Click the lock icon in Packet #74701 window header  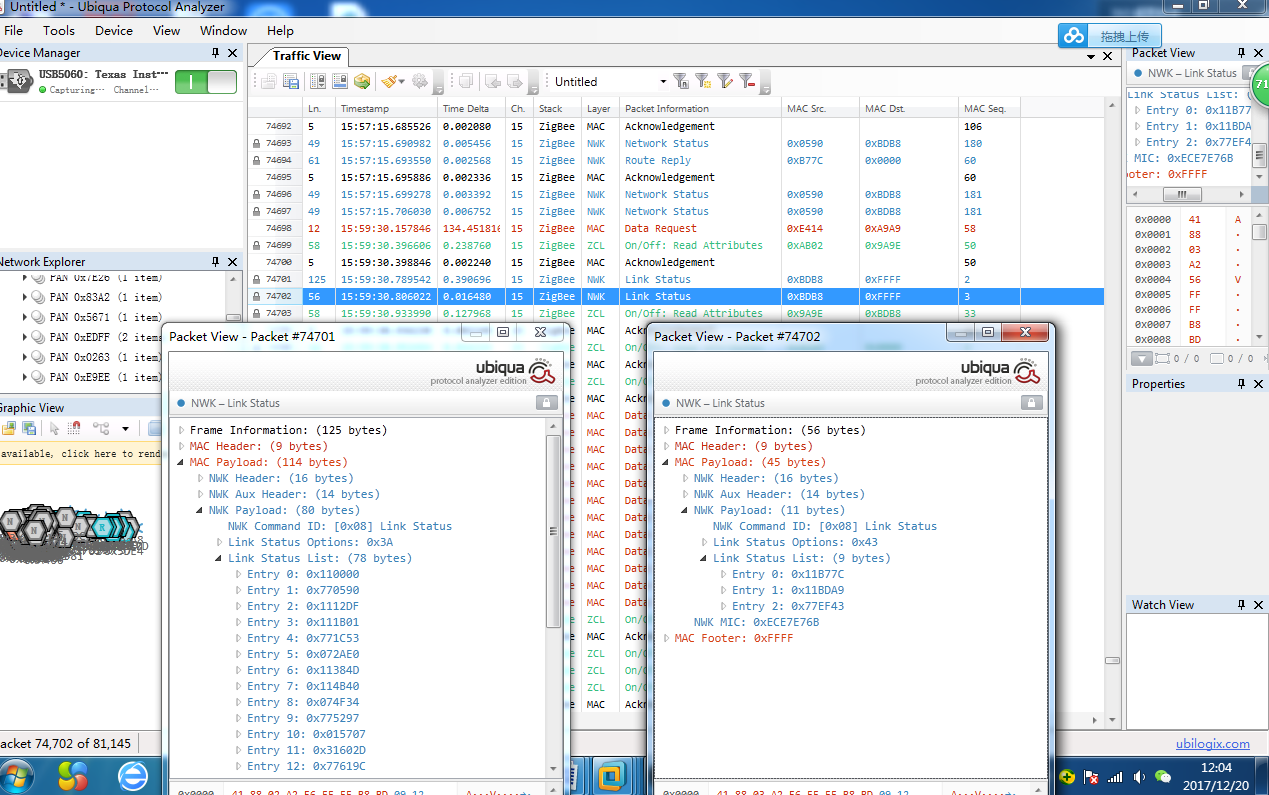coord(546,402)
